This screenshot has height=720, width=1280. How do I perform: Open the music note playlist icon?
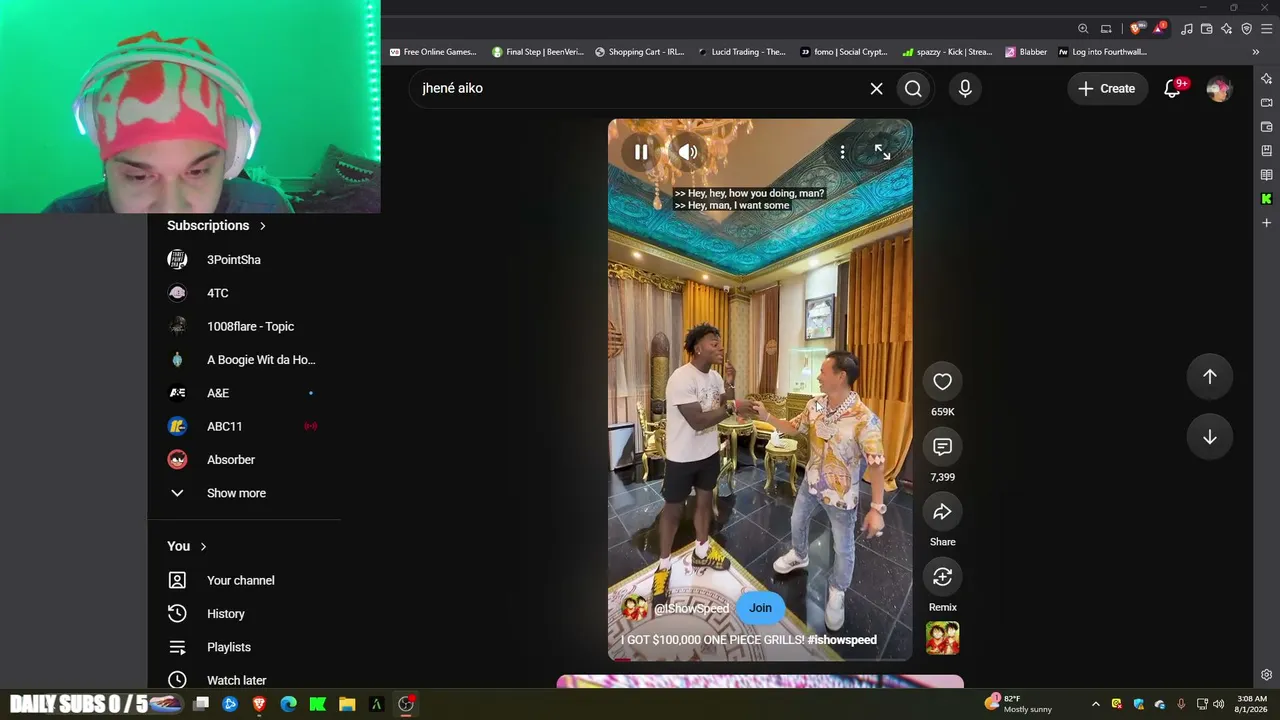tap(1187, 29)
